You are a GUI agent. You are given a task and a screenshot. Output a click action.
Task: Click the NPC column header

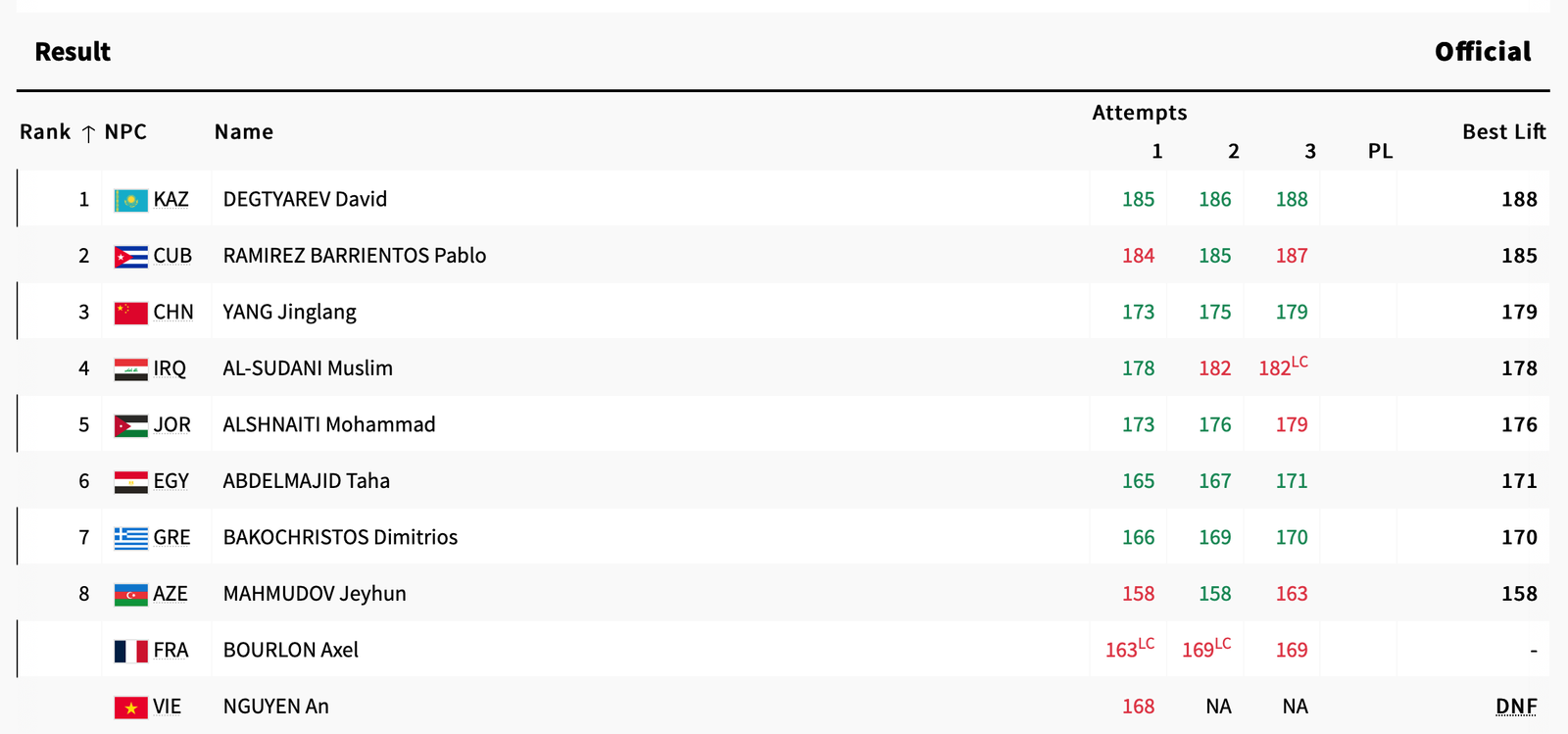125,132
